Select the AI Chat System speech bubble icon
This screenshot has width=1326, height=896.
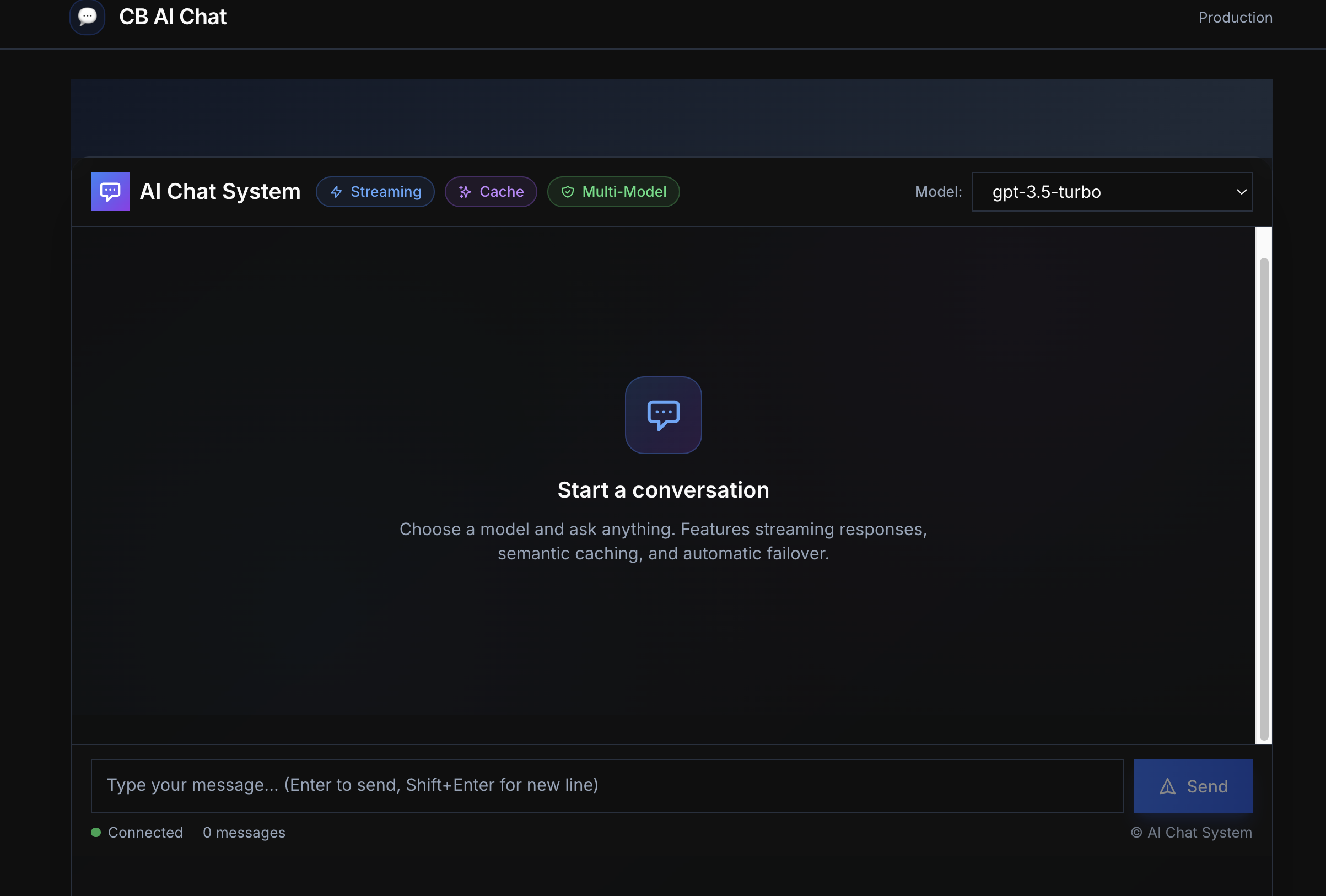pyautogui.click(x=110, y=192)
